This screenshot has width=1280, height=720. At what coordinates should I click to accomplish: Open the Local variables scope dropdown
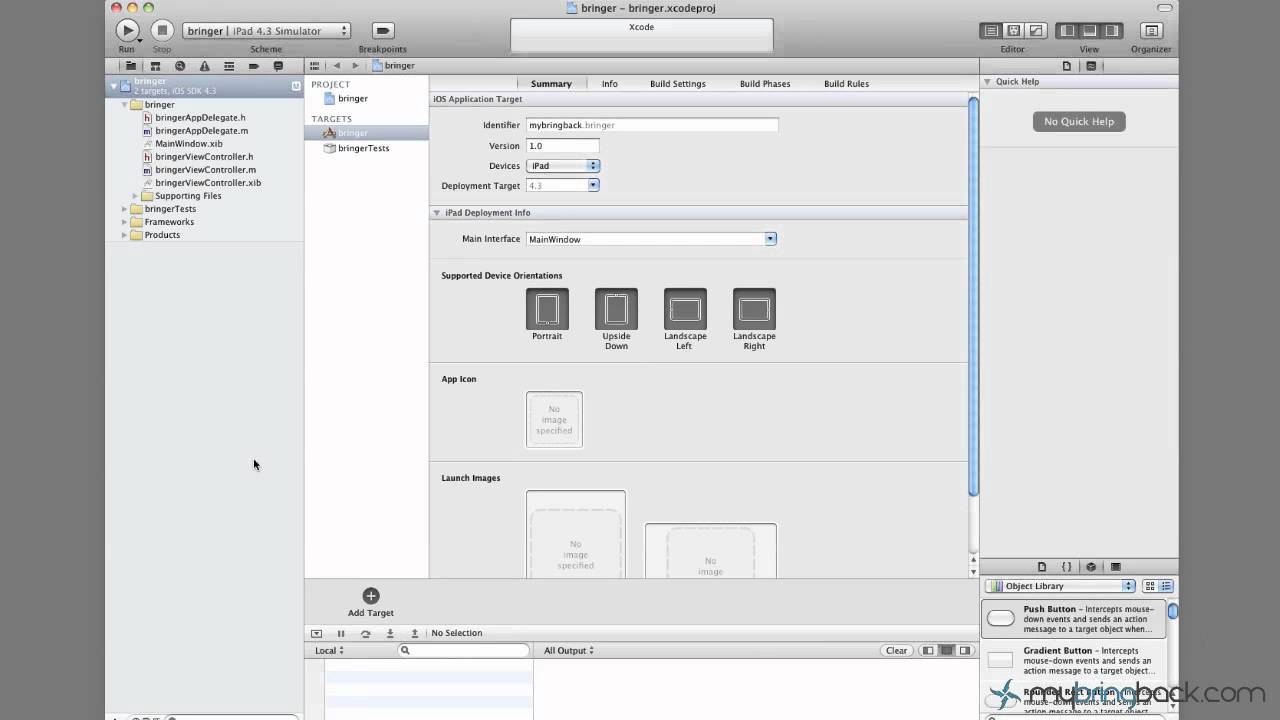[x=329, y=650]
